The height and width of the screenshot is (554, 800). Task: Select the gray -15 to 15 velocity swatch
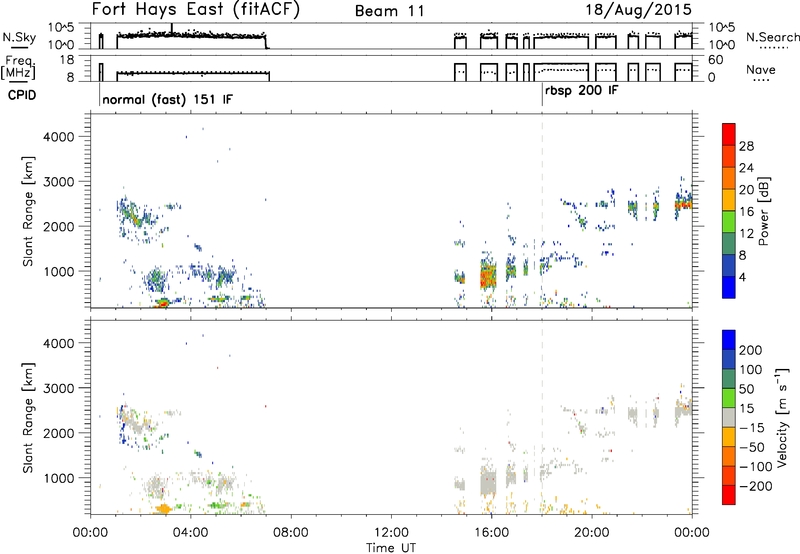pos(729,418)
